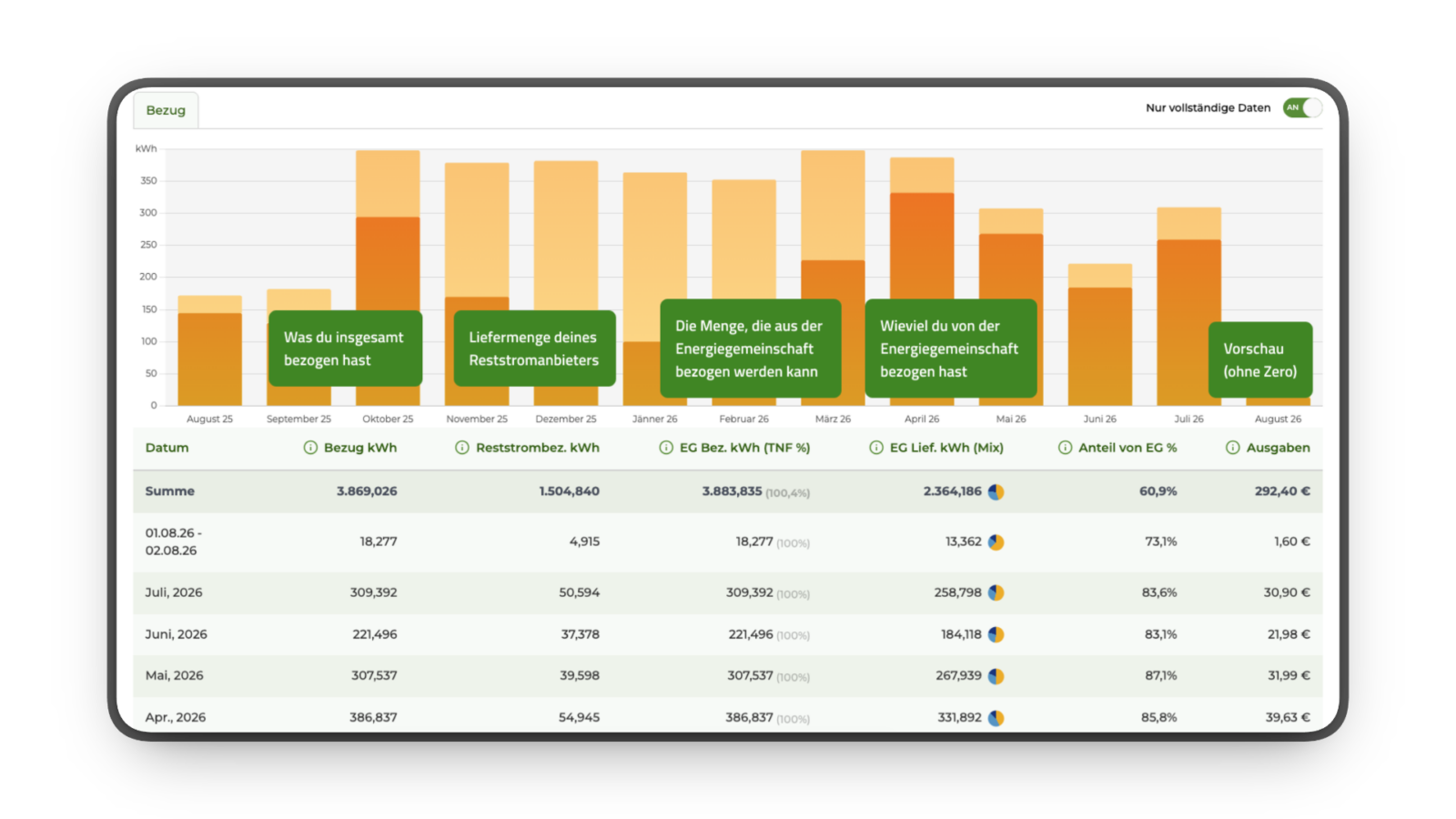This screenshot has width=1456, height=819.
Task: Click the info icon beside Anteil von EG %
Action: pyautogui.click(x=1065, y=448)
